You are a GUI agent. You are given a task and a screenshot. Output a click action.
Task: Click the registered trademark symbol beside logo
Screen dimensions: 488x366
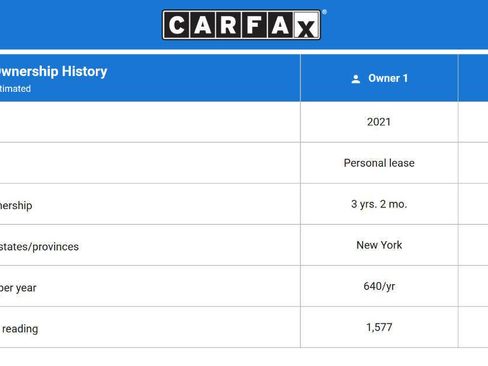tap(324, 12)
